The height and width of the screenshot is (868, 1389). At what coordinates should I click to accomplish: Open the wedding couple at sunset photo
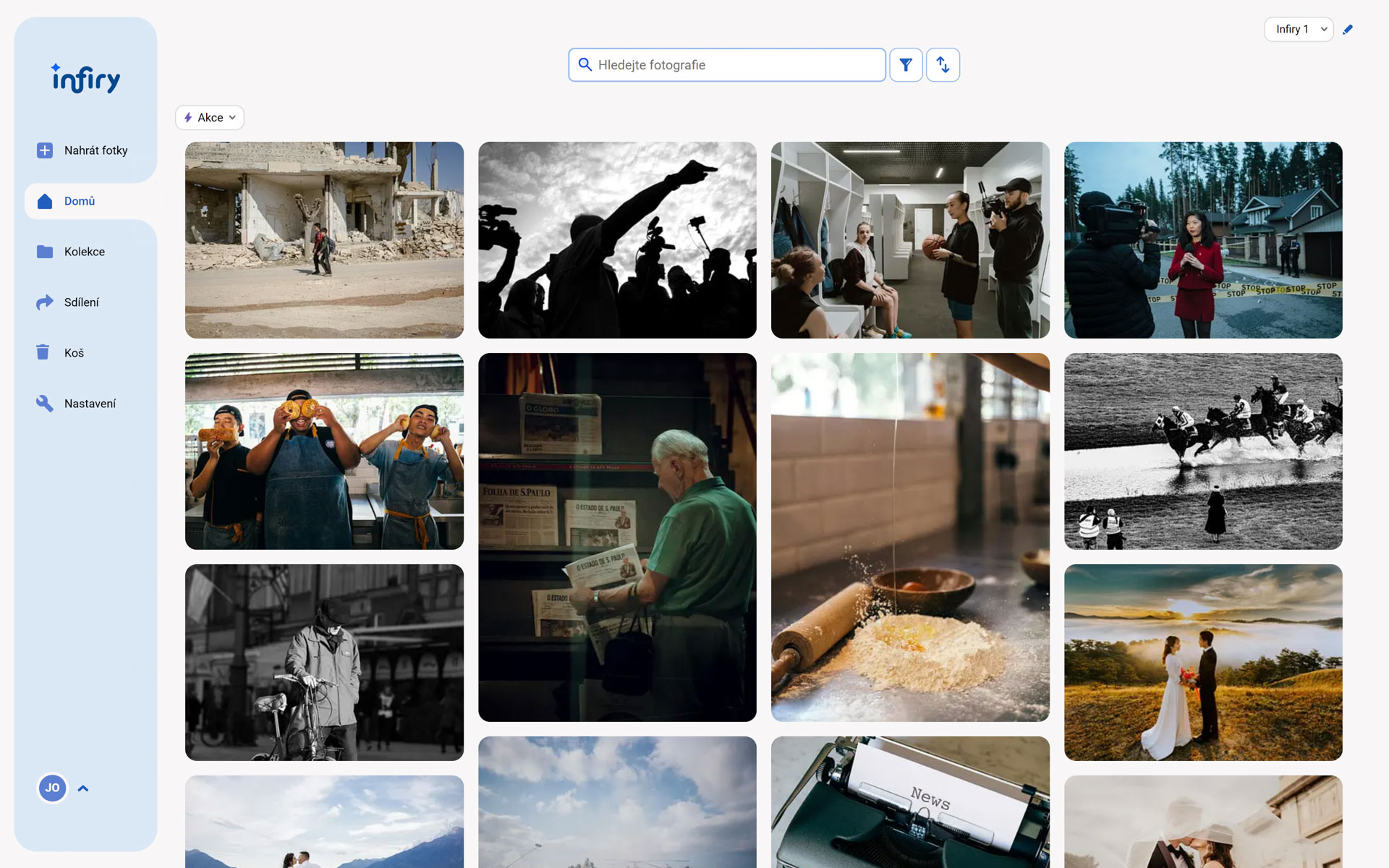(1203, 663)
